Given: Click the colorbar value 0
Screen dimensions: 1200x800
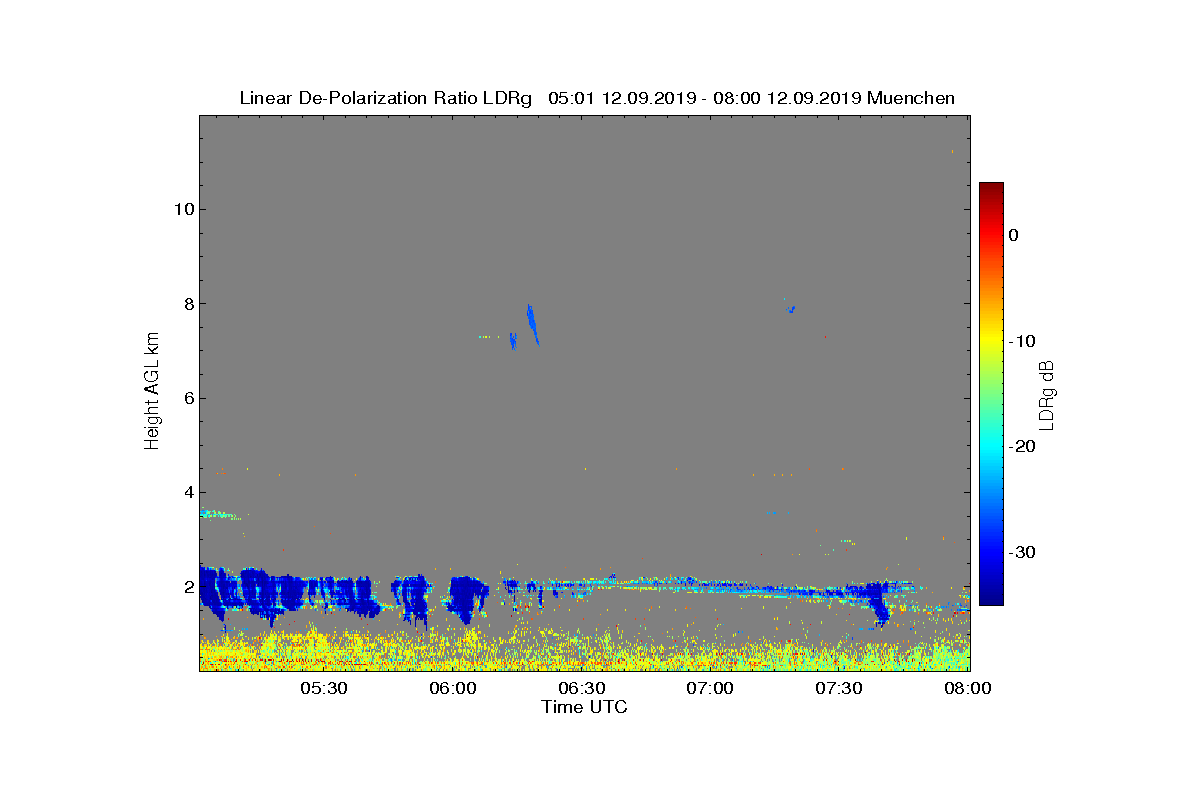Looking at the screenshot, I should click(x=1014, y=235).
